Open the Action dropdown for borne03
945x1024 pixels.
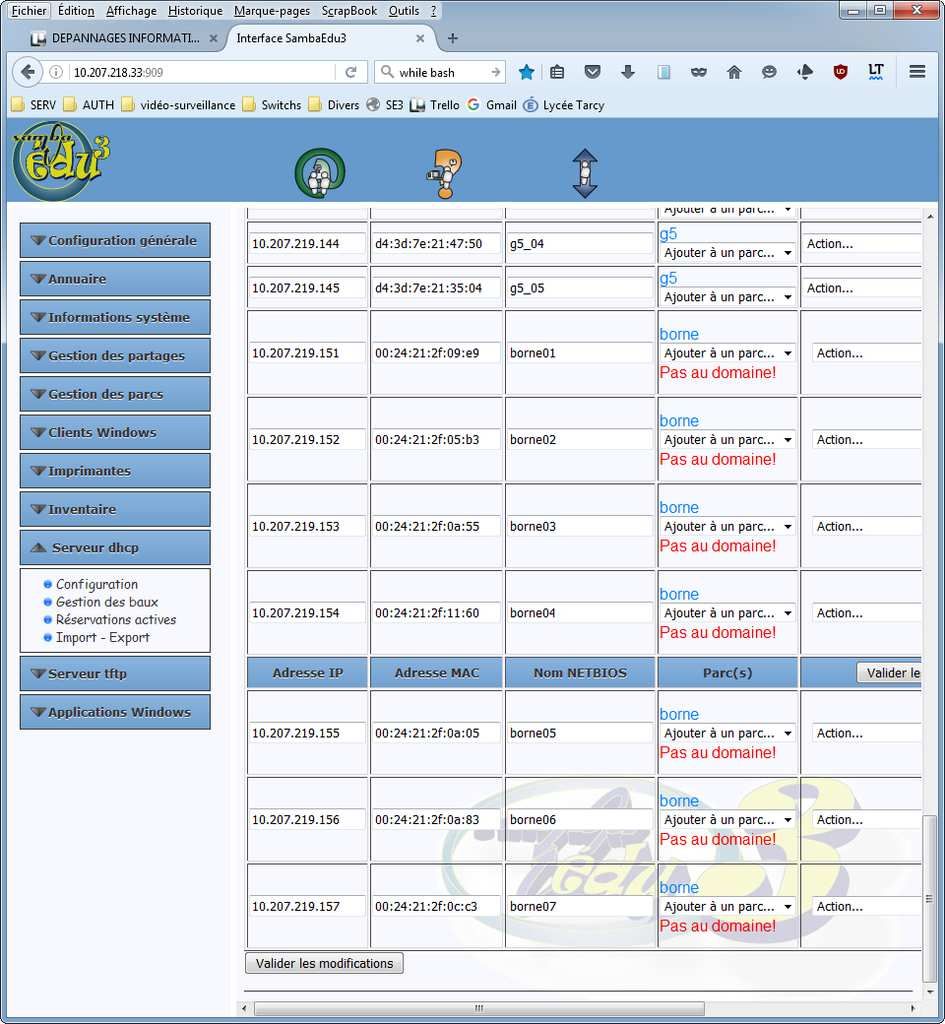(867, 526)
